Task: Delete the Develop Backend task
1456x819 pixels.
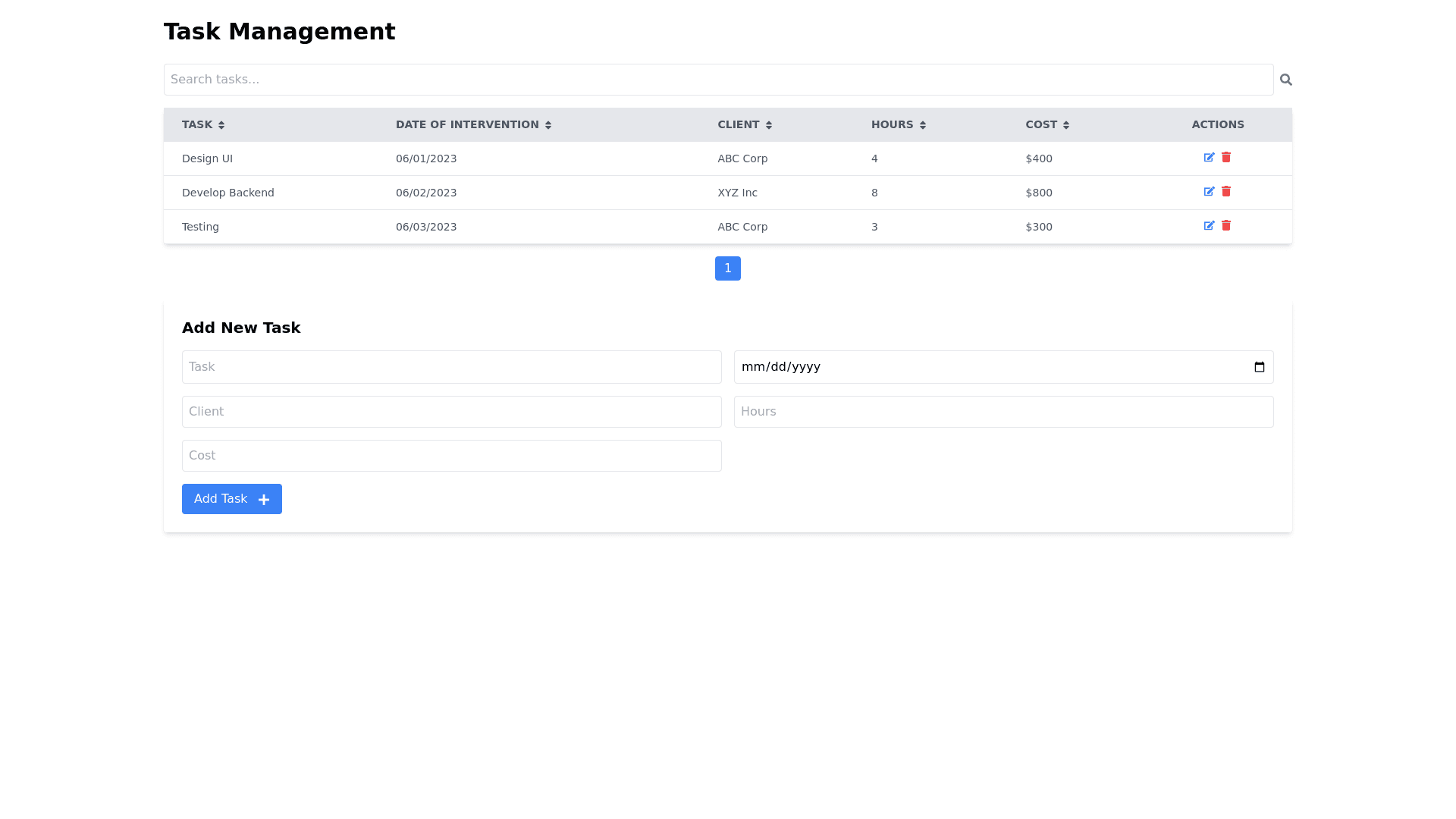Action: coord(1226,192)
